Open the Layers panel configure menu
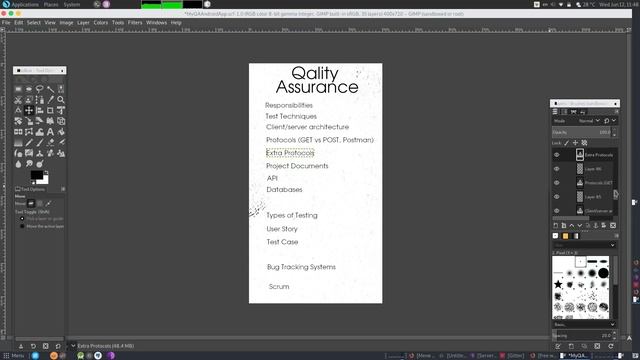The width and height of the screenshot is (640, 360). (616, 111)
